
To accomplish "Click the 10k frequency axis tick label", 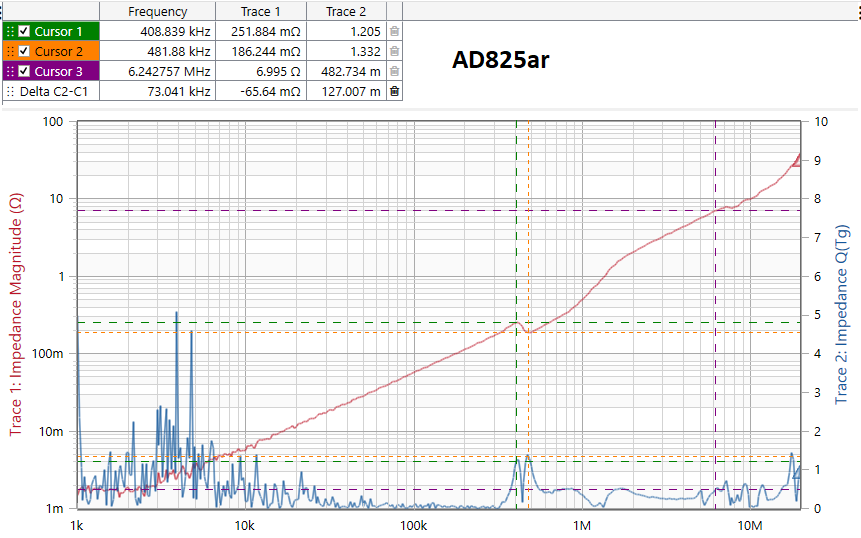I will click(244, 525).
